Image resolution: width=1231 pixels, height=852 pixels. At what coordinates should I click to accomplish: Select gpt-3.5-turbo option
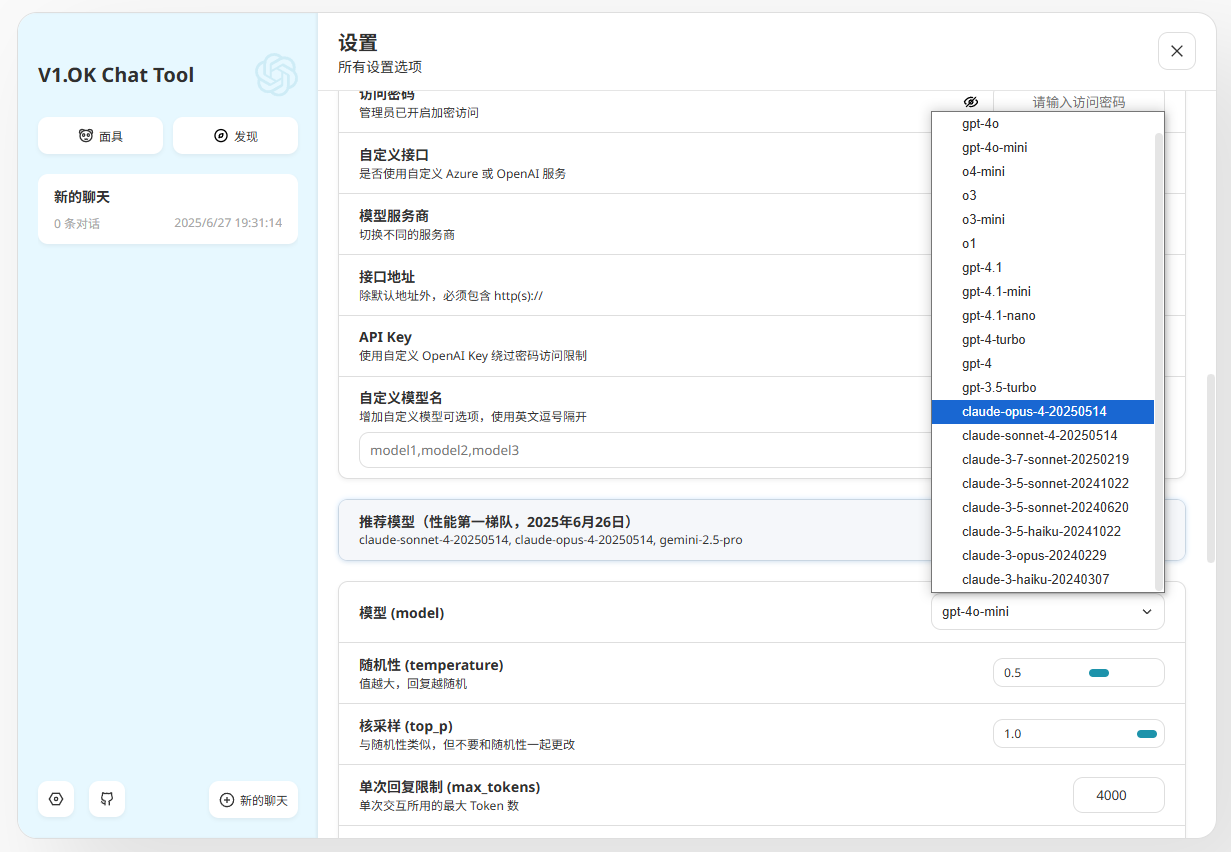(1042, 388)
